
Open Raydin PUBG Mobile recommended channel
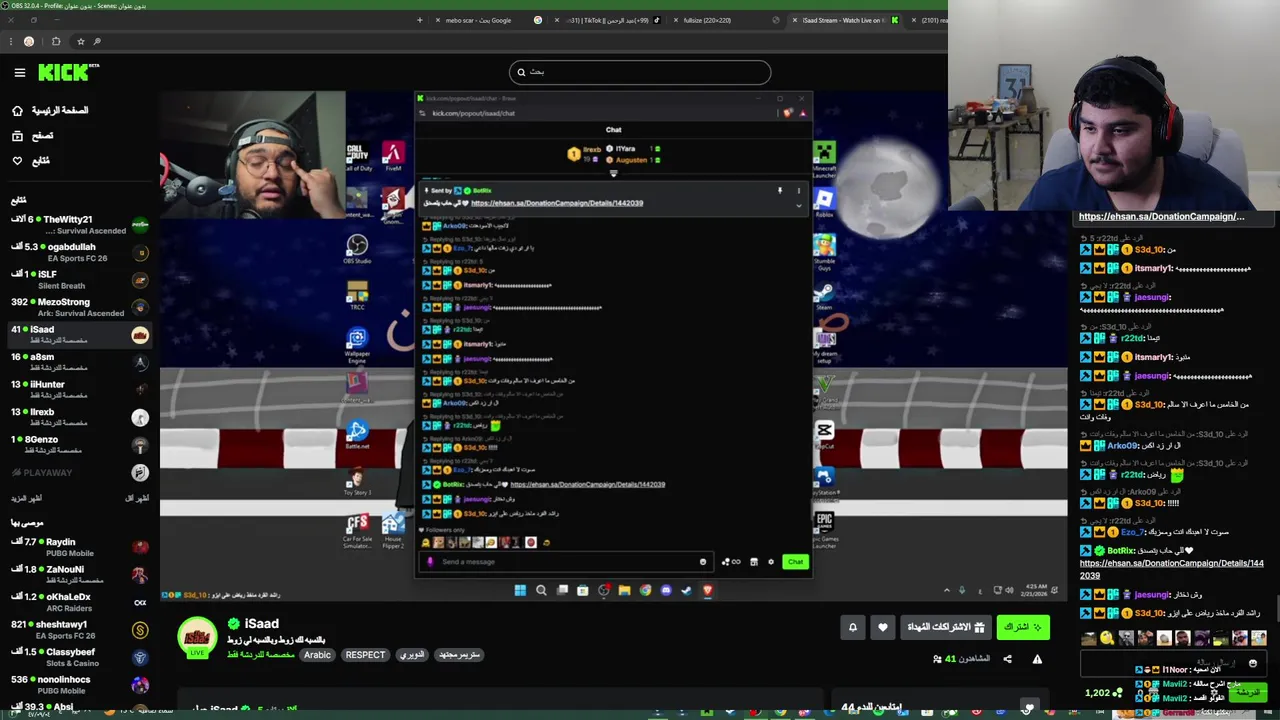point(80,547)
